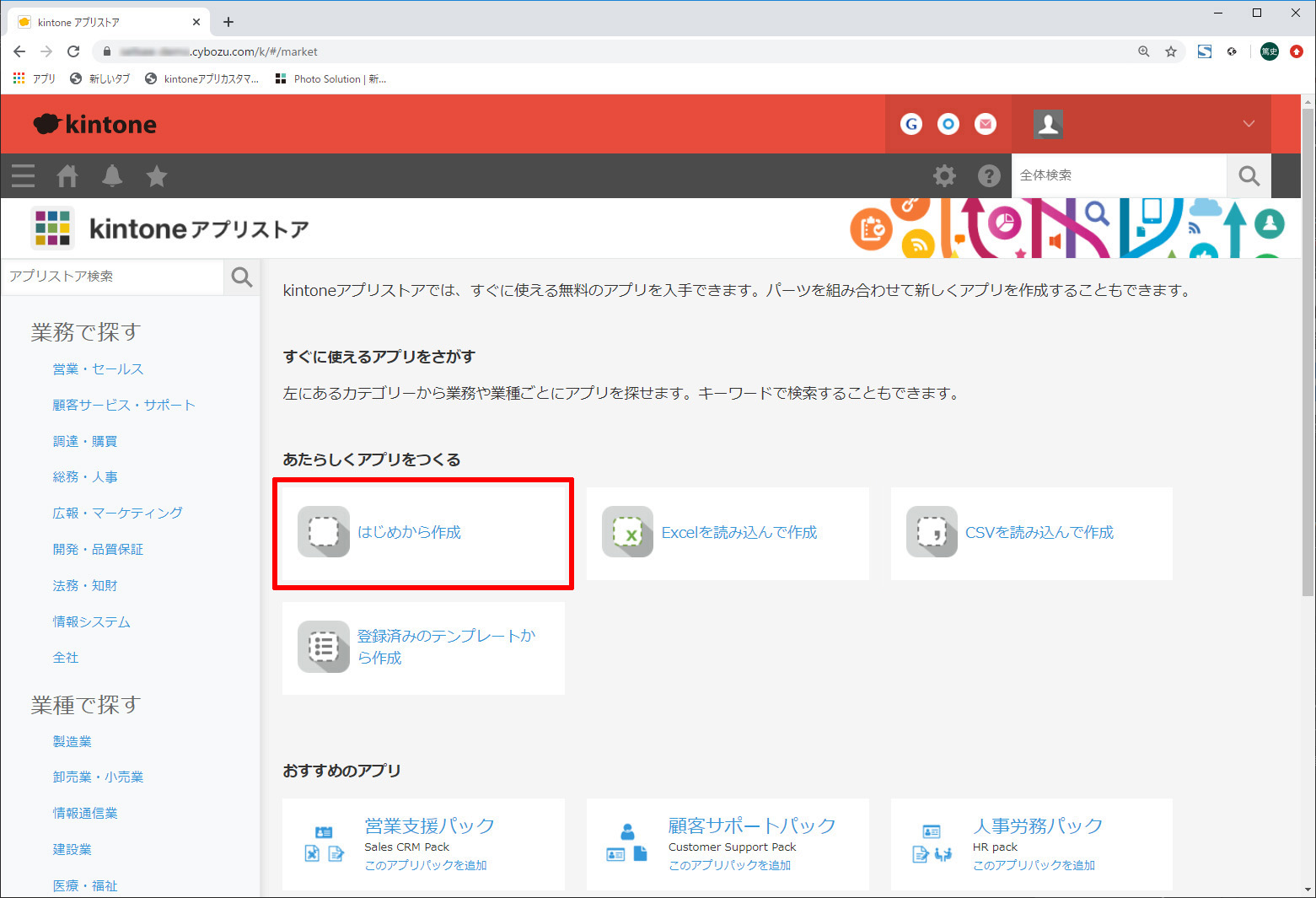Reload the page with browser refresh button
Image resolution: width=1316 pixels, height=898 pixels.
point(73,51)
